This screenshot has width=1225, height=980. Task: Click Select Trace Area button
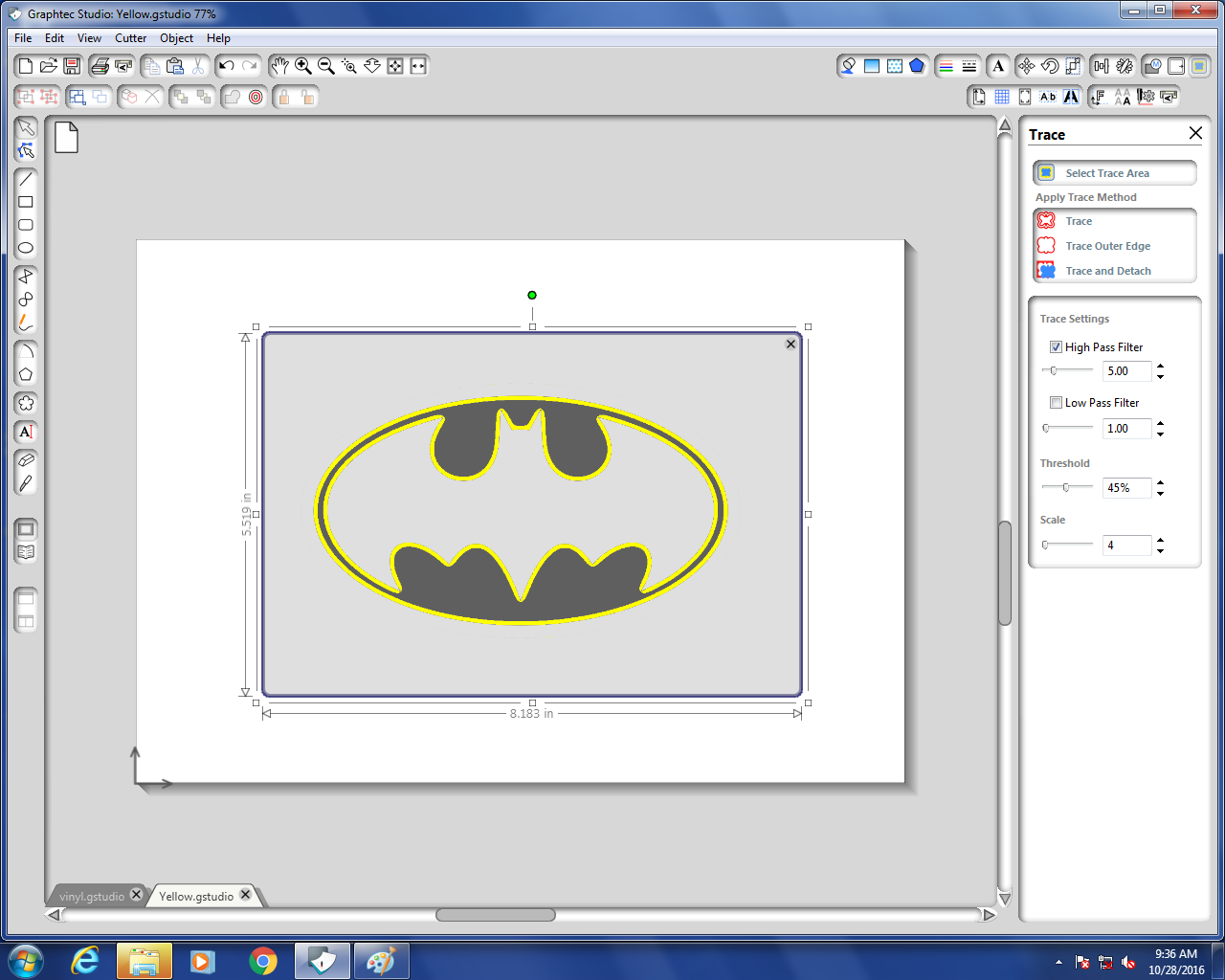(1115, 173)
